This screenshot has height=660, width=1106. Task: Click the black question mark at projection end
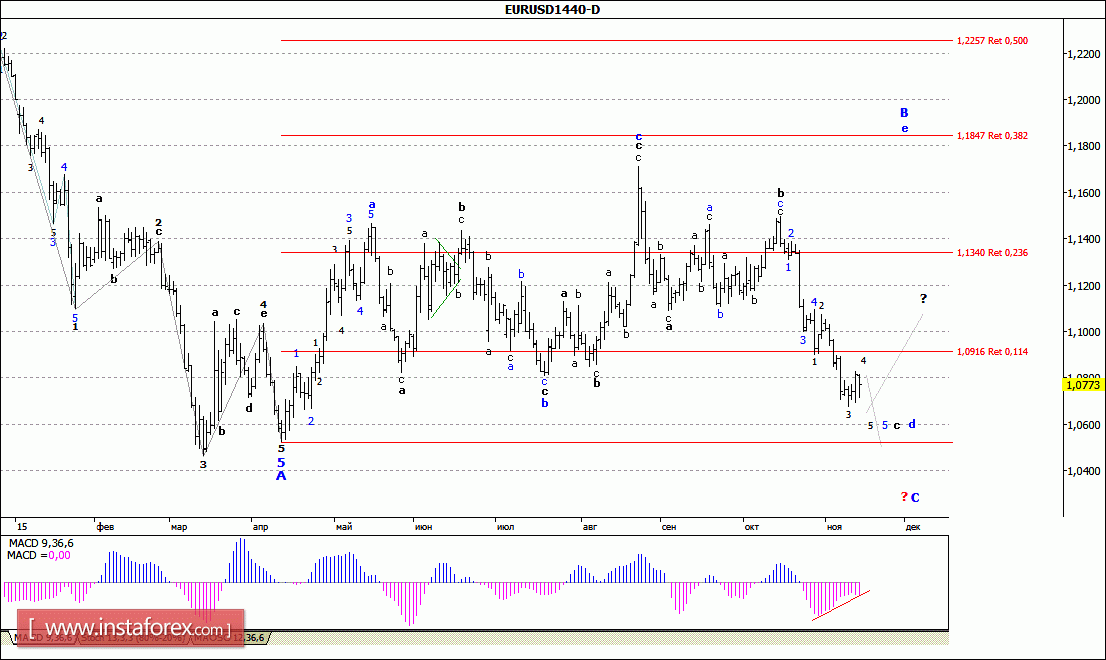click(x=923, y=298)
